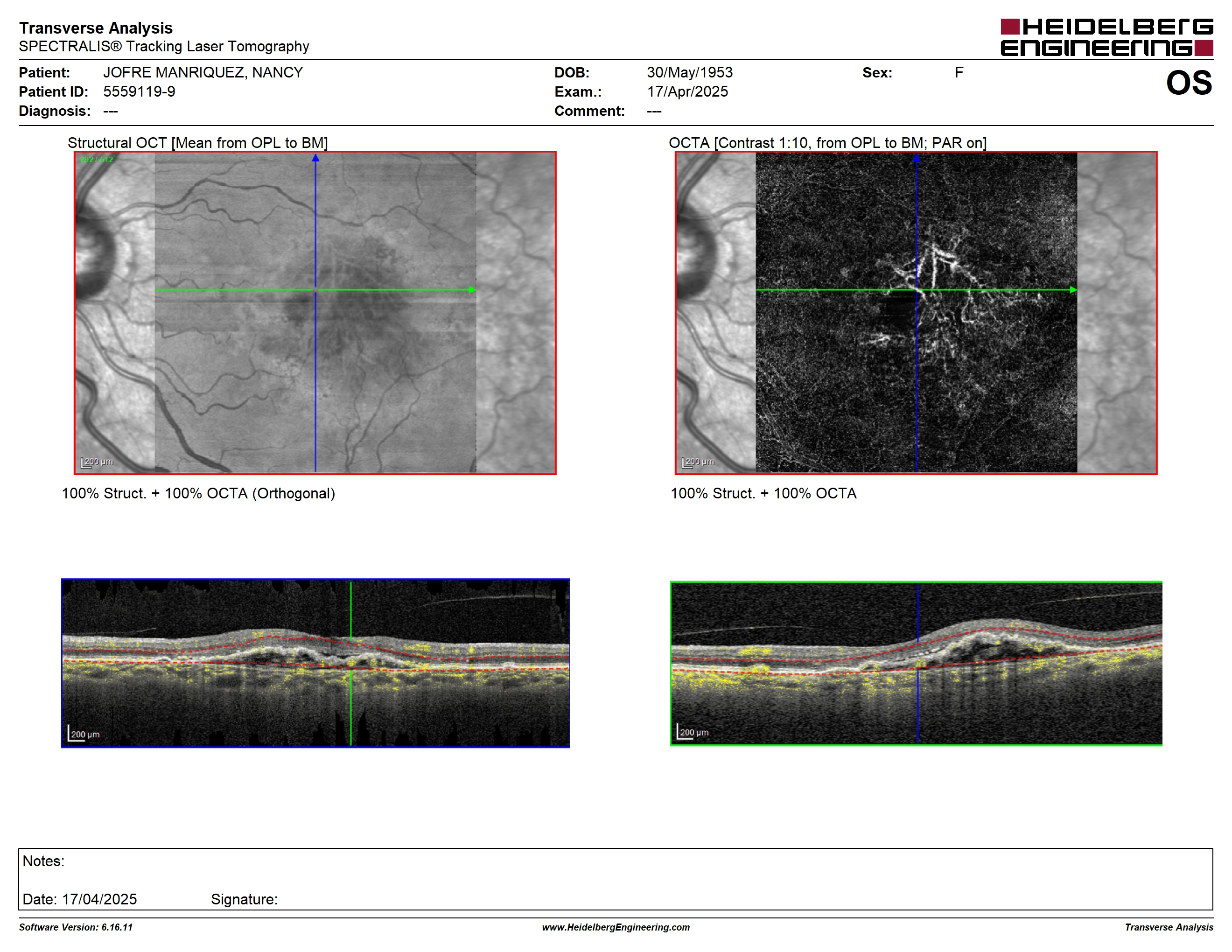Image resolution: width=1232 pixels, height=952 pixels.
Task: Click the Structural OCT en-face image
Action: tap(315, 313)
